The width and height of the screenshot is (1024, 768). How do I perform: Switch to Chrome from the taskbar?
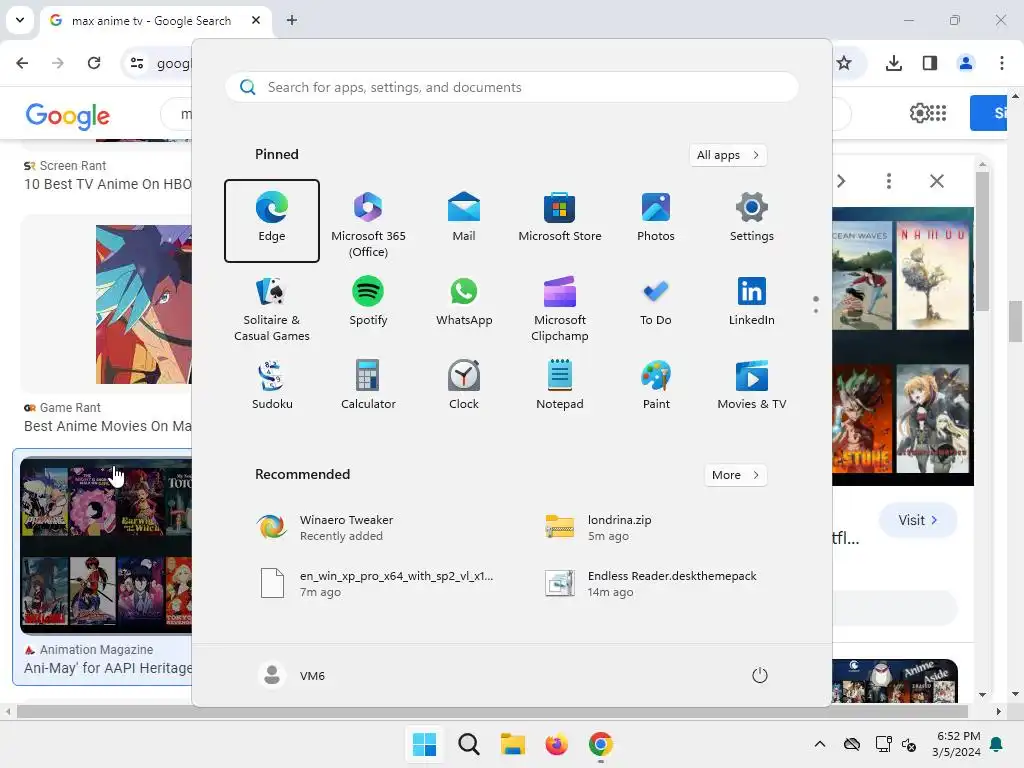(x=601, y=744)
